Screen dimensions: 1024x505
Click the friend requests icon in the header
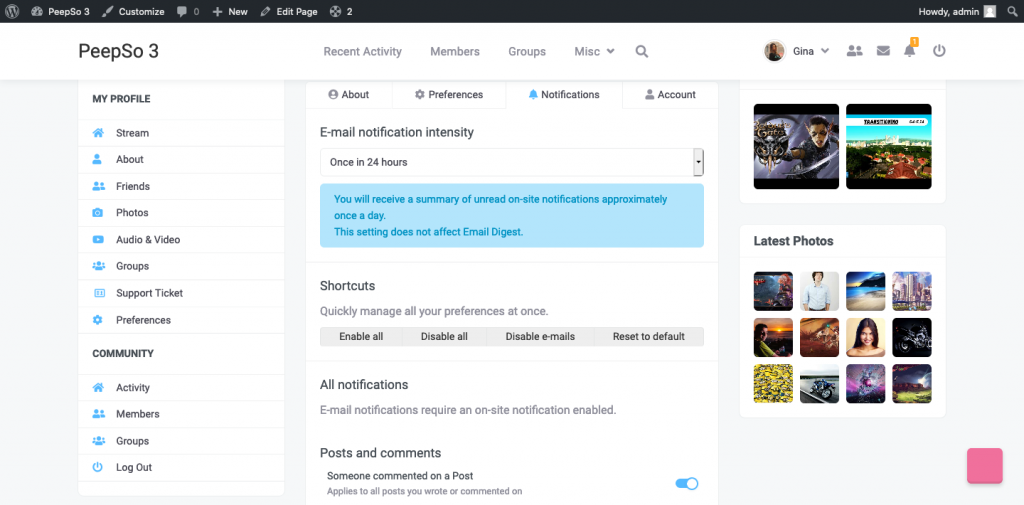854,51
